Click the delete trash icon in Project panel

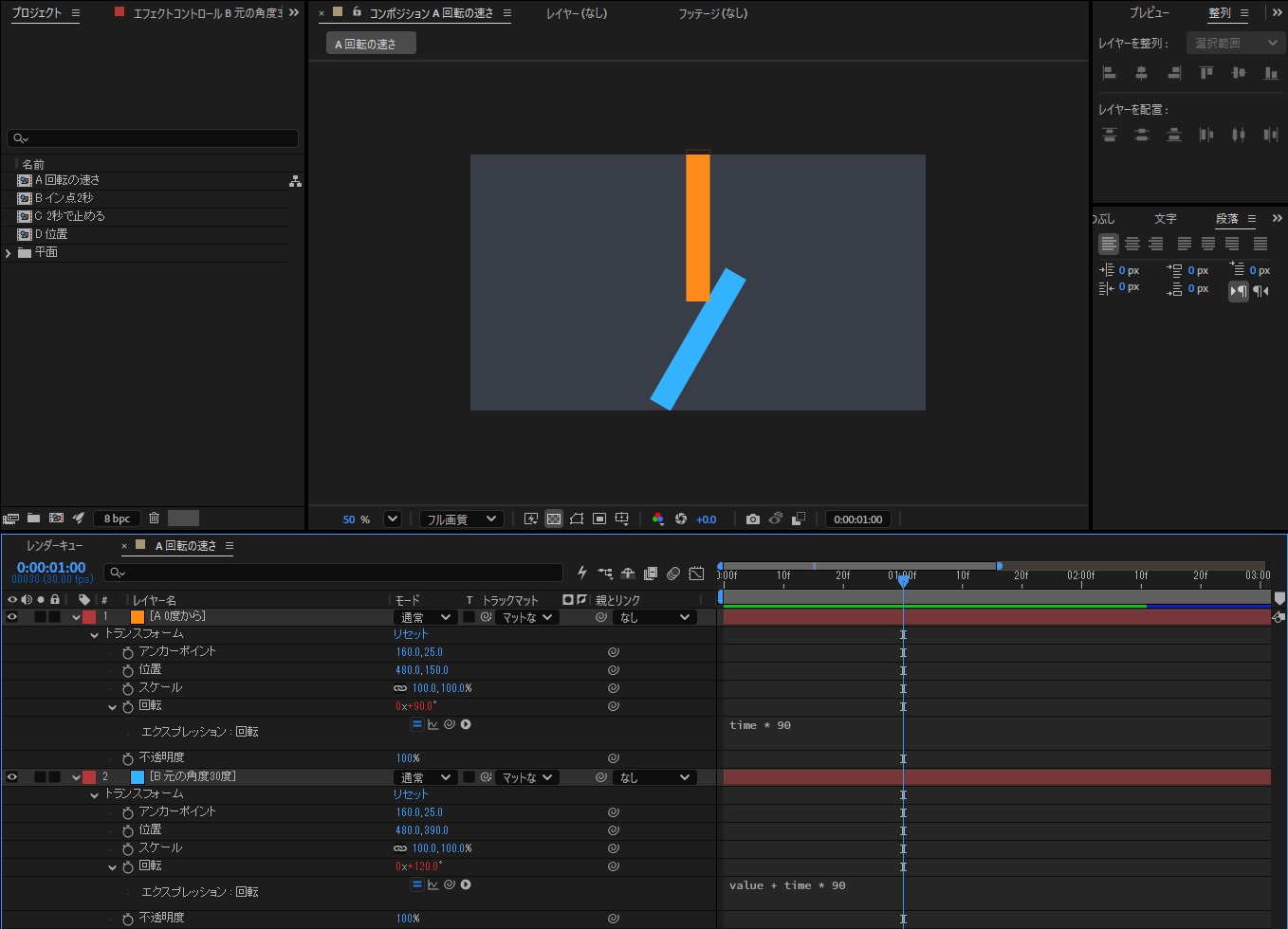pyautogui.click(x=154, y=518)
